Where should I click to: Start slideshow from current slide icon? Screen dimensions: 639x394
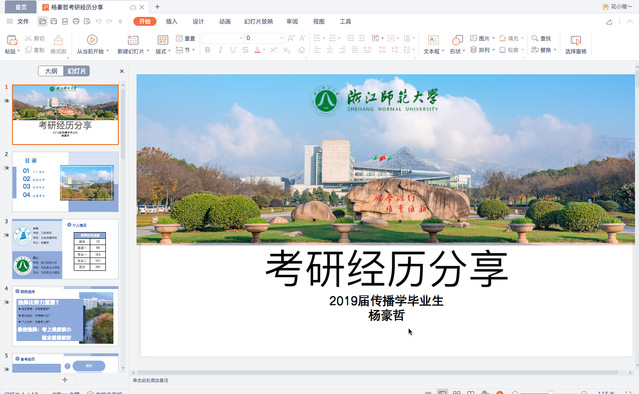(x=92, y=40)
